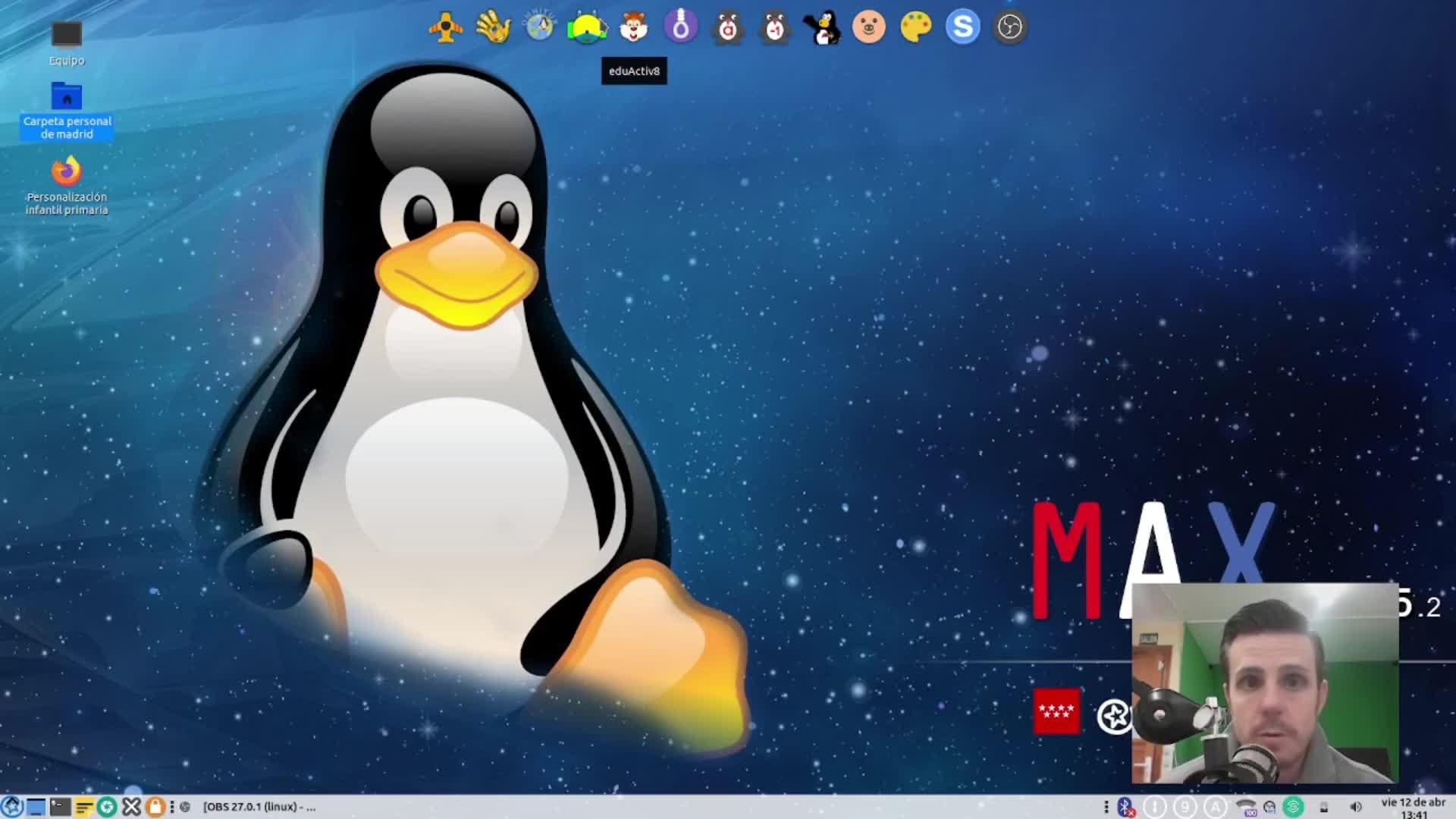Open the main start menu in taskbar
Image resolution: width=1456 pixels, height=819 pixels.
[x=12, y=807]
